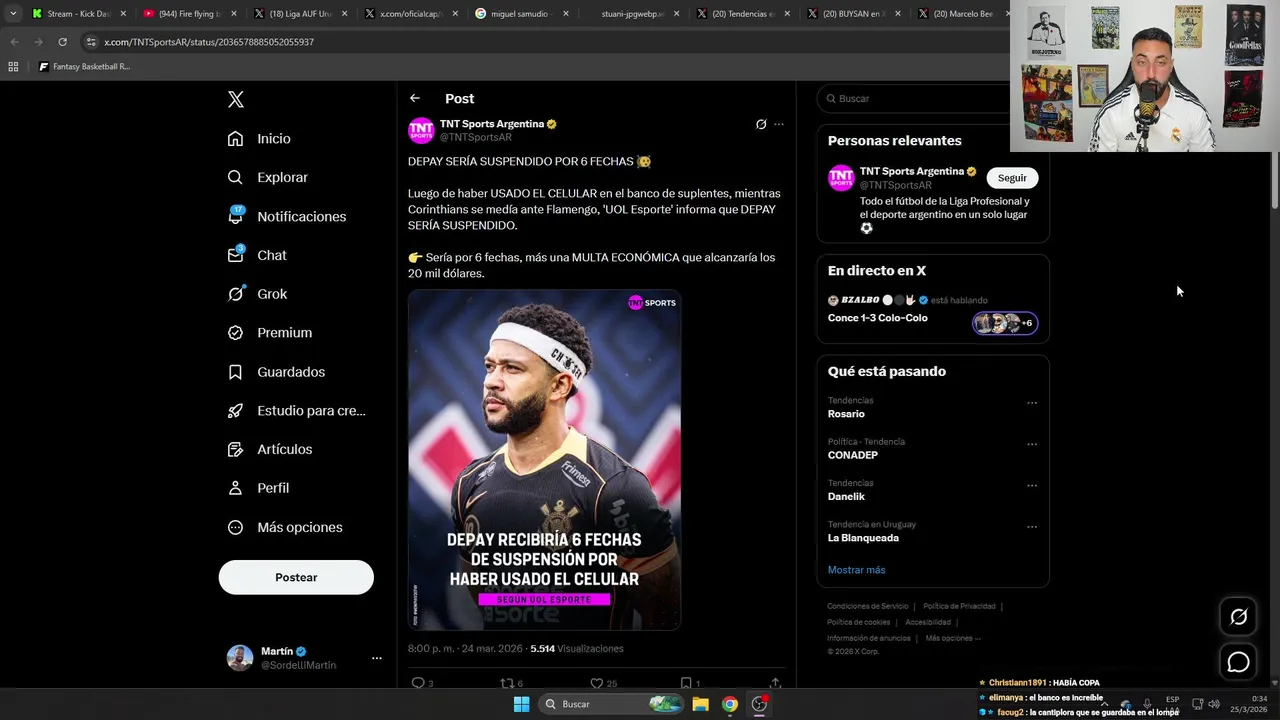Open options dots for CONADEP trend
The width and height of the screenshot is (1280, 720).
pos(1032,444)
